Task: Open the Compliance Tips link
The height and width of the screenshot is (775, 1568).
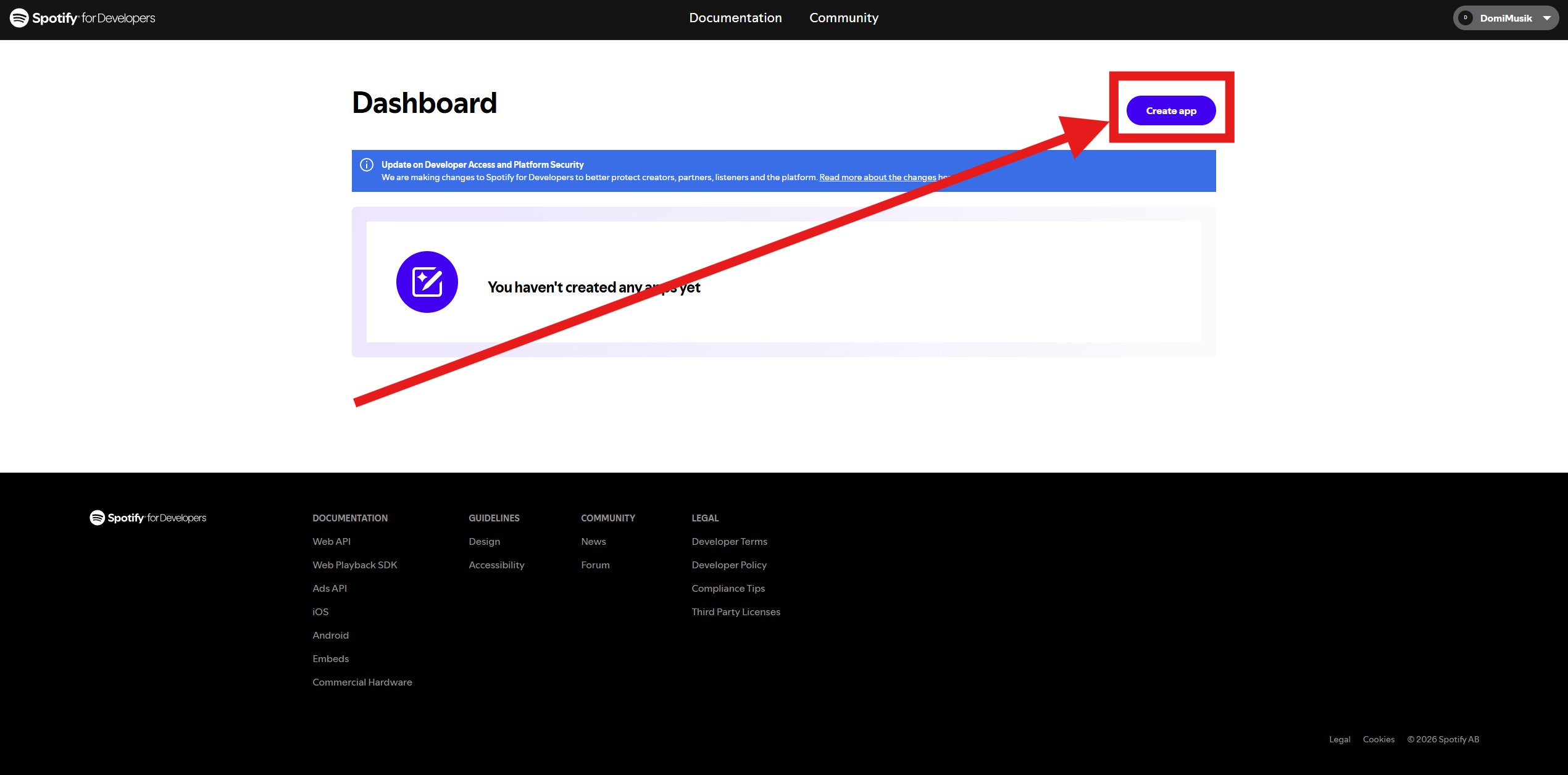Action: point(728,588)
